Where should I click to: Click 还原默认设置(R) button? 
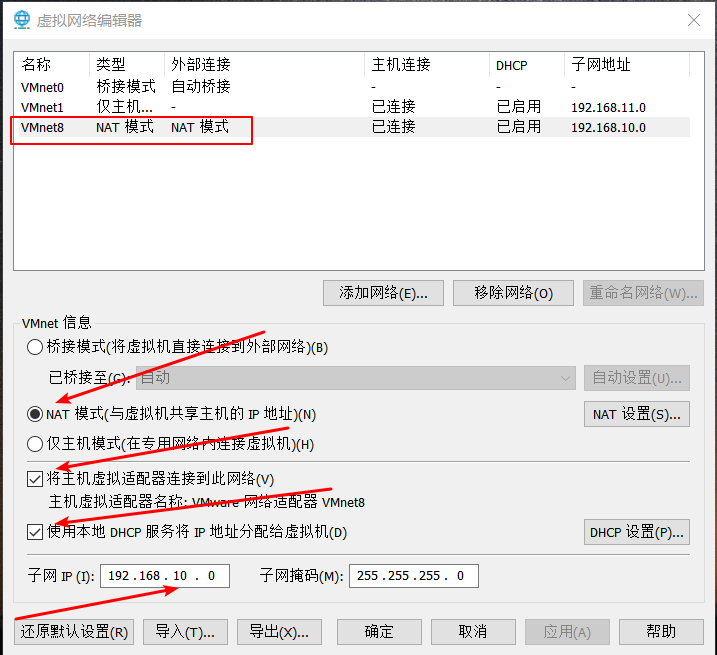(x=74, y=632)
